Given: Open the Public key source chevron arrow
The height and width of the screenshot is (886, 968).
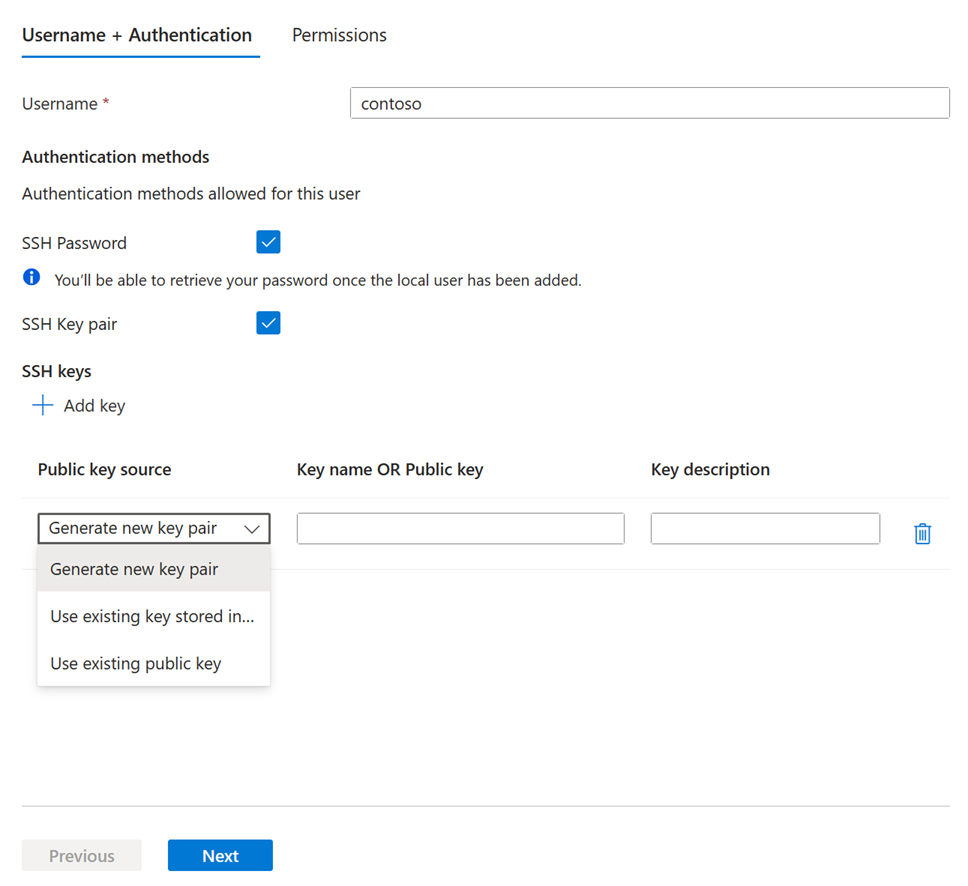Looking at the screenshot, I should 252,528.
